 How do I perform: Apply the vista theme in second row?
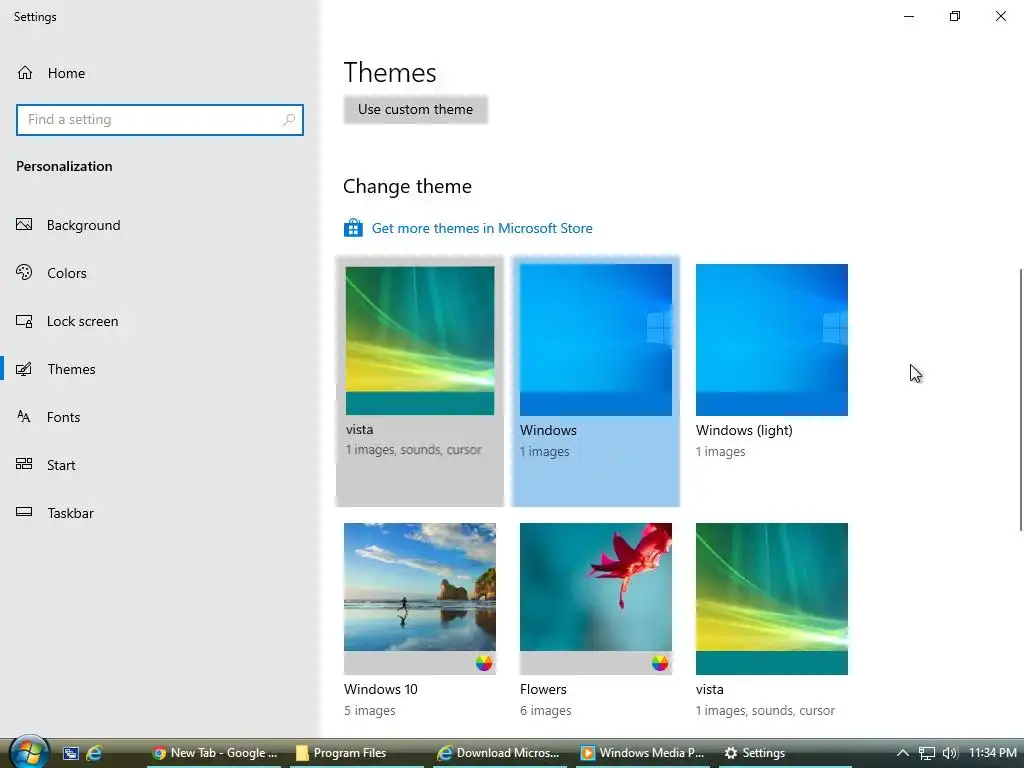click(771, 598)
